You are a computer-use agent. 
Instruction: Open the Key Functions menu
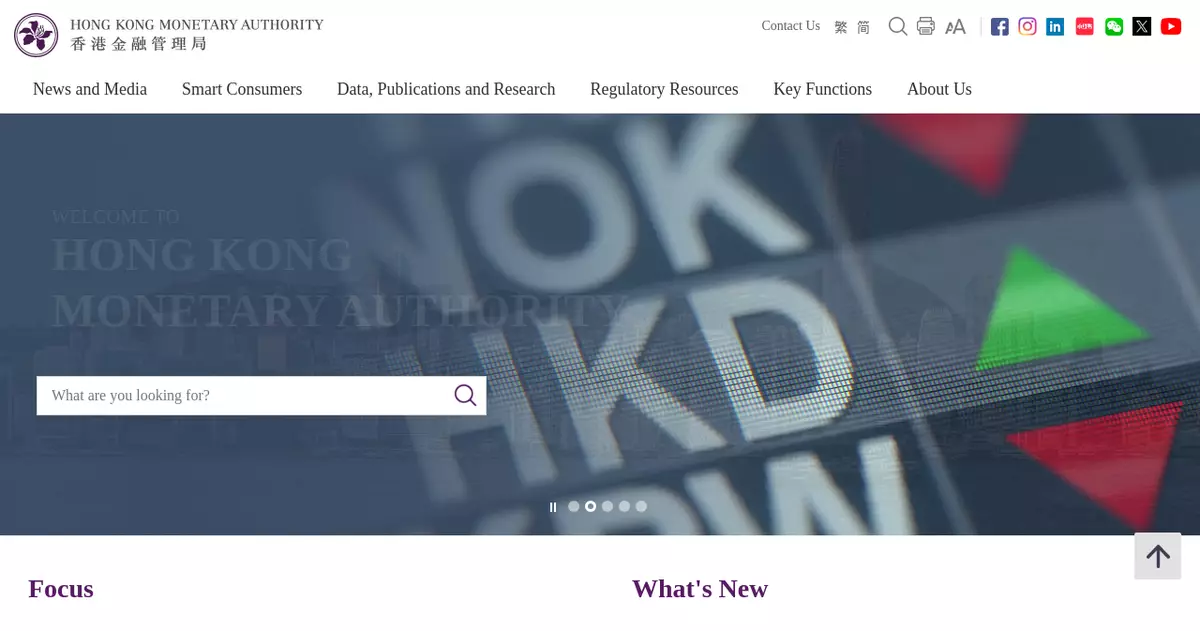click(x=823, y=89)
